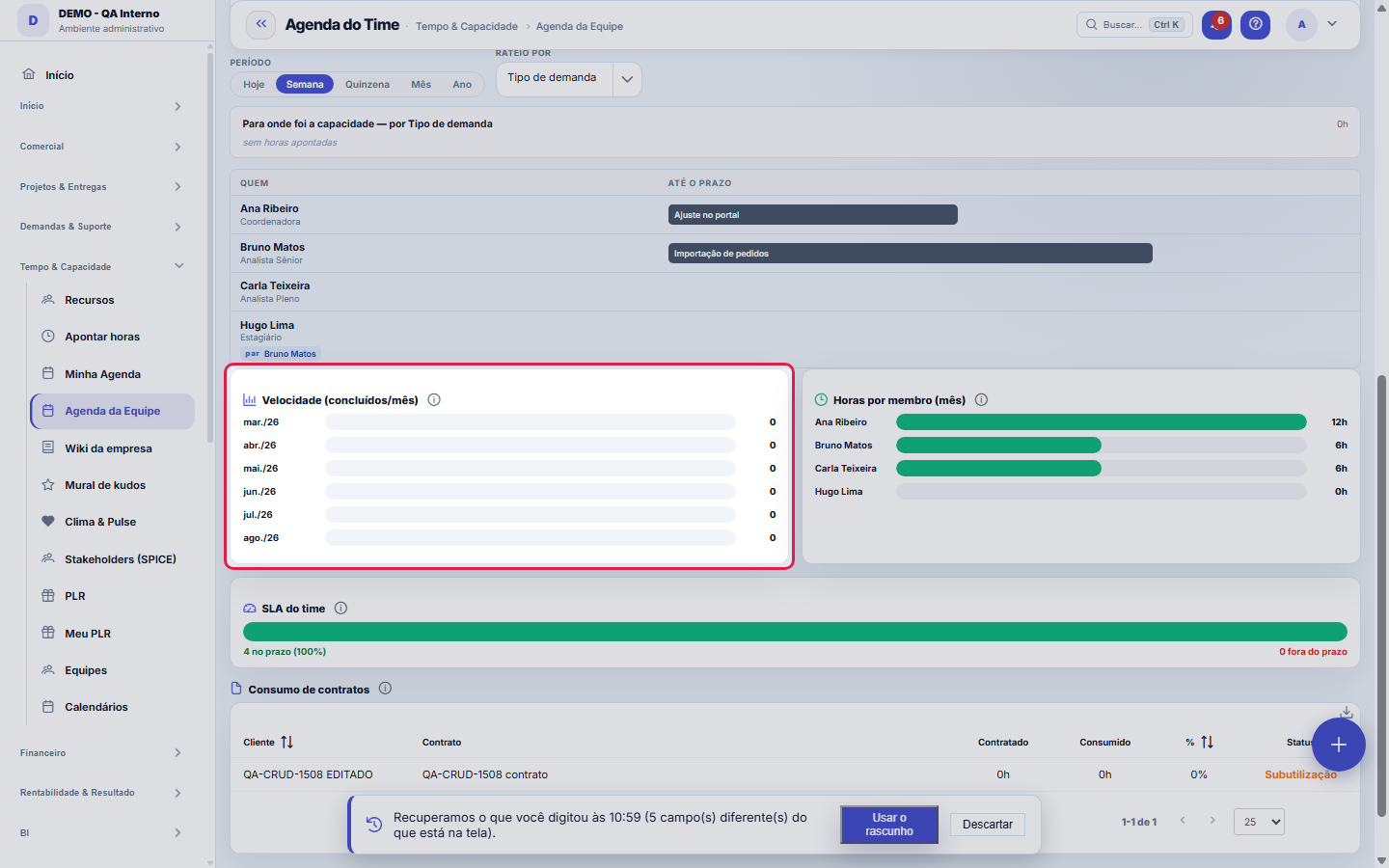
Task: Click info icon beside Velocidade title
Action: pos(434,399)
